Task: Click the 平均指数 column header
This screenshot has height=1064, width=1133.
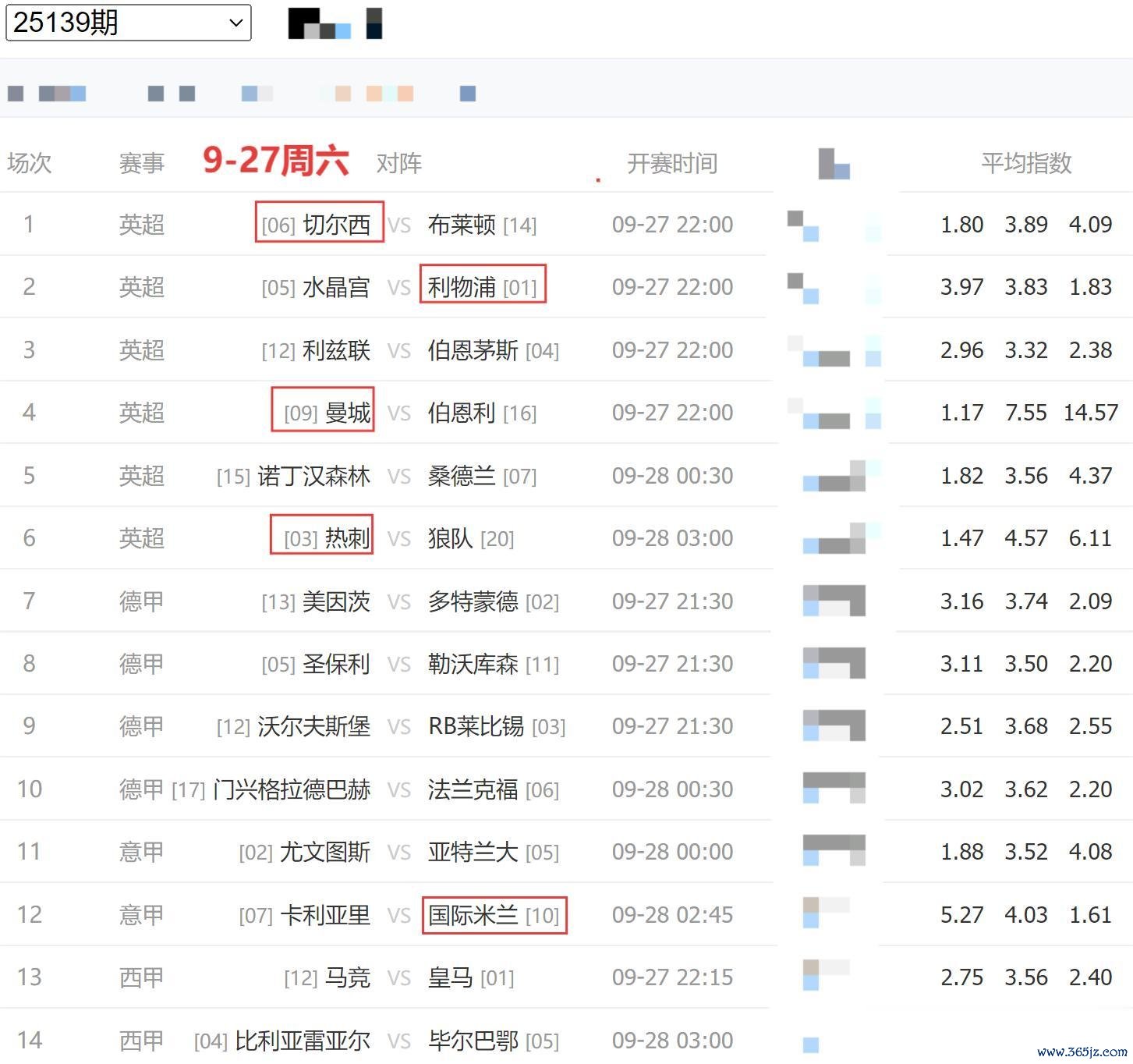Action: [x=1025, y=163]
